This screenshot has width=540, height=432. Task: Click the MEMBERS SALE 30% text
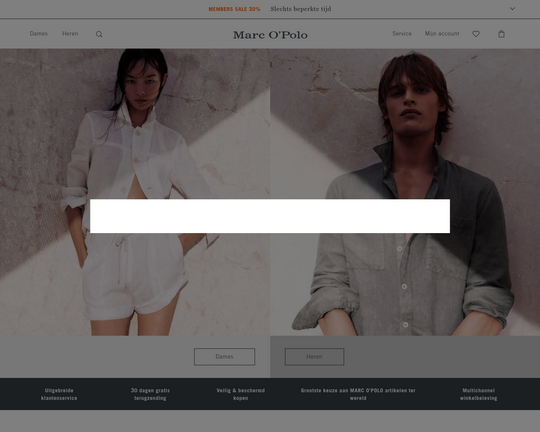click(234, 9)
